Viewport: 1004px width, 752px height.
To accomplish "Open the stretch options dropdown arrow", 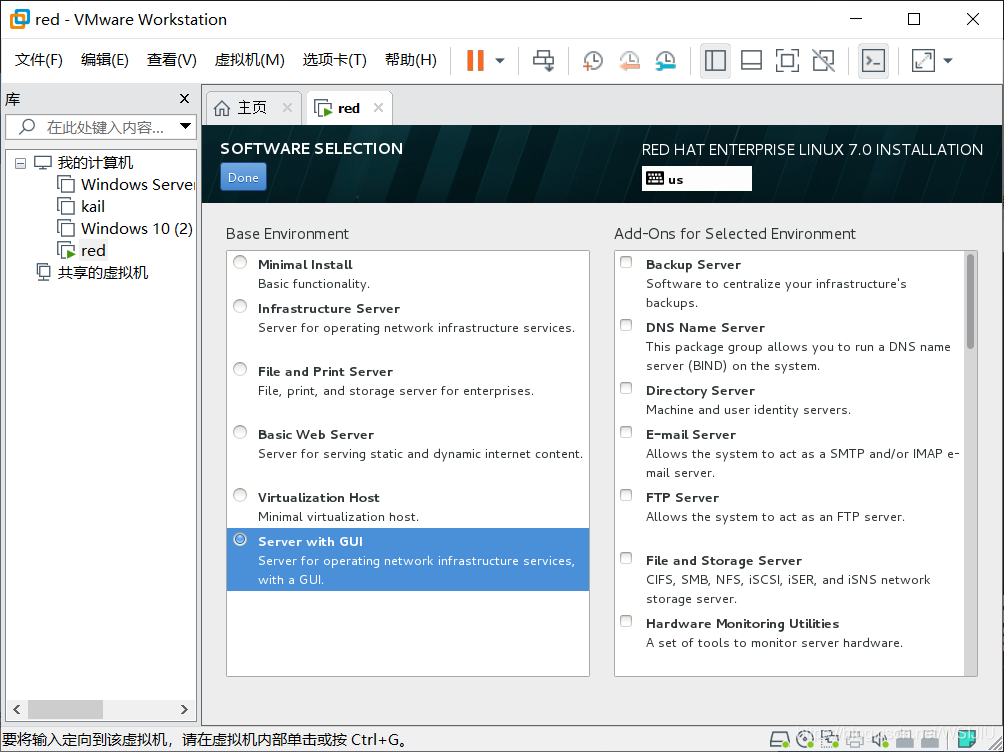I will coord(948,61).
